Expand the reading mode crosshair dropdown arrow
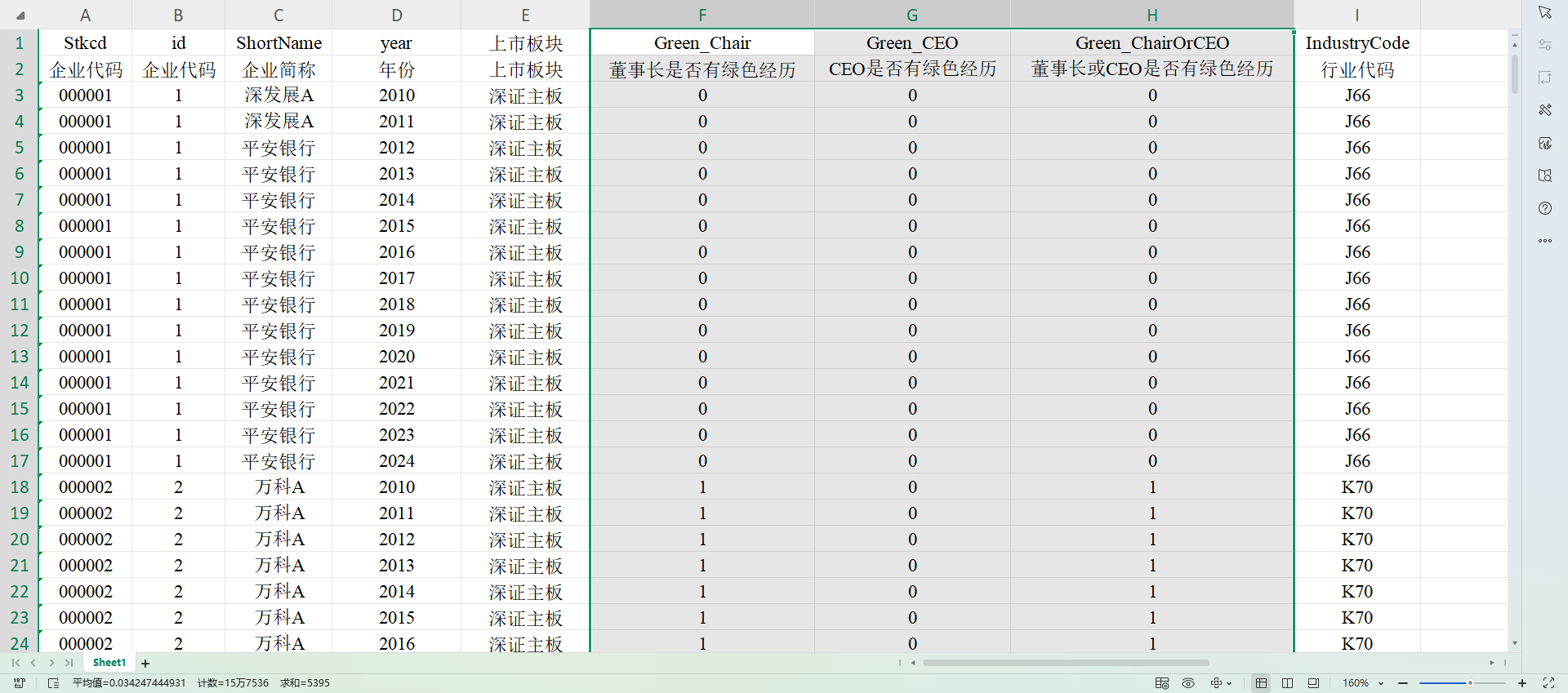Image resolution: width=1568 pixels, height=693 pixels. pyautogui.click(x=1229, y=683)
